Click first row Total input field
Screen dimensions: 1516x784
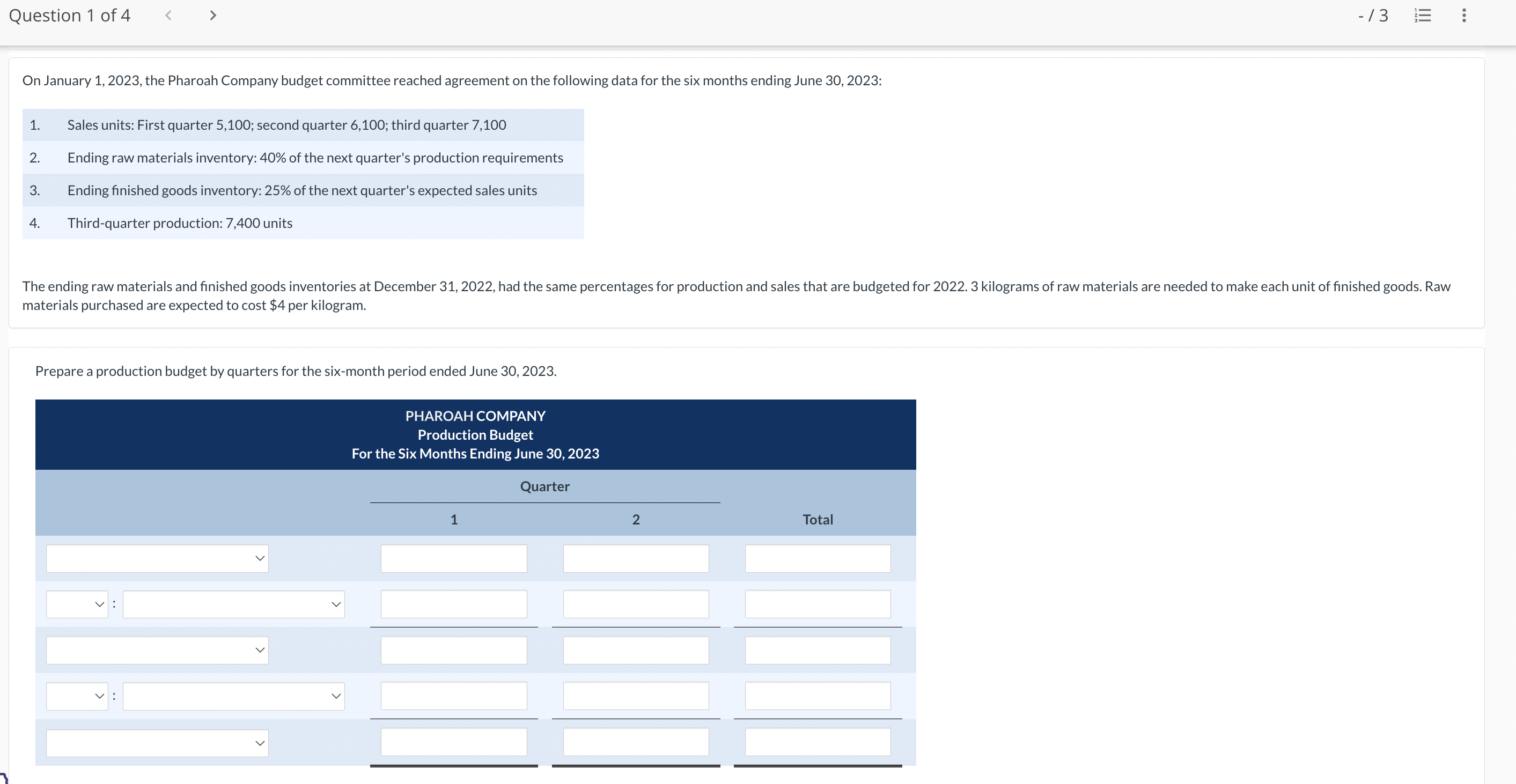[818, 558]
